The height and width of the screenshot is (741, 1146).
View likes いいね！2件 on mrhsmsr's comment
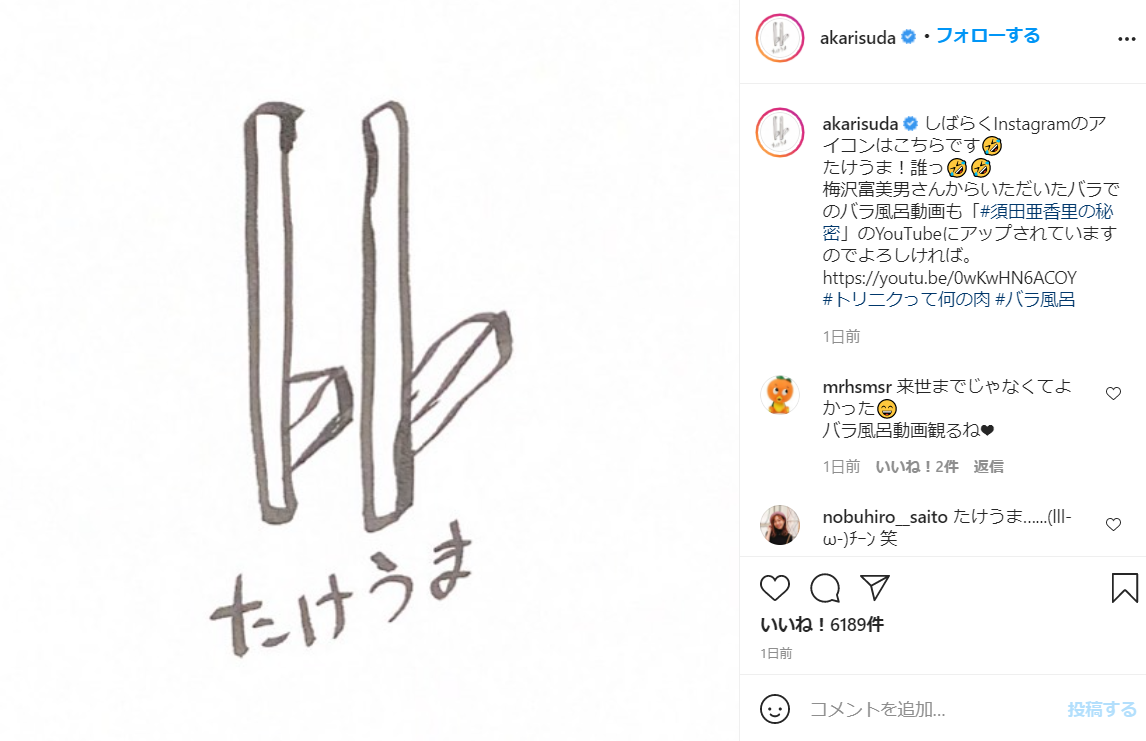pos(917,466)
